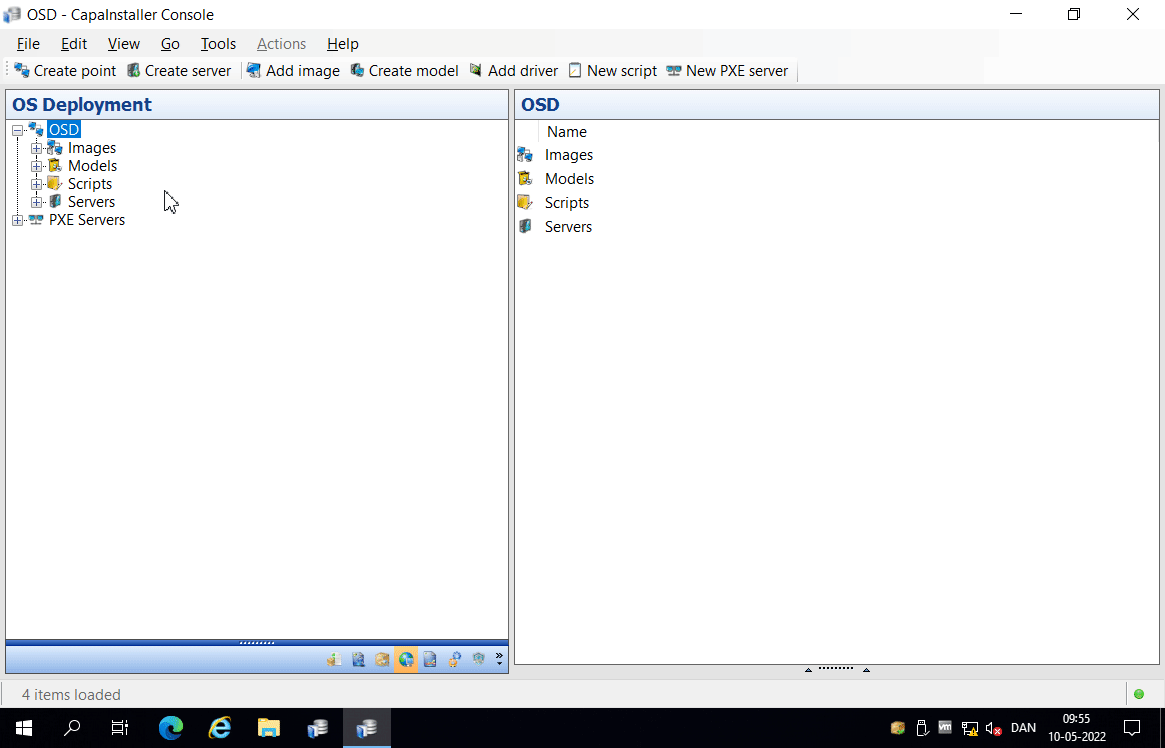The image size is (1165, 748).
Task: Open the Go menu
Action: click(170, 44)
